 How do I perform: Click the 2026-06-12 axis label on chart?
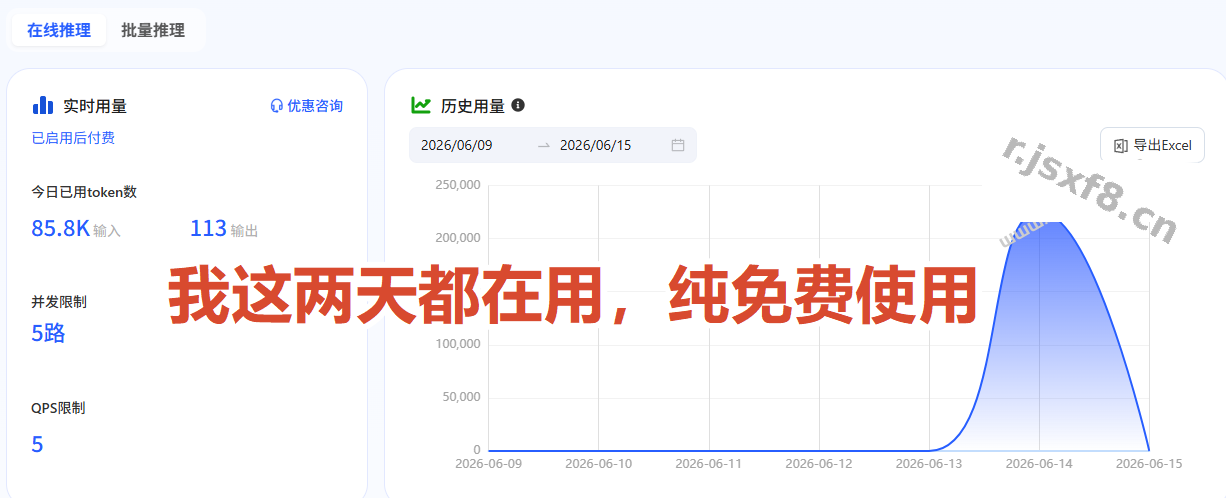(819, 464)
